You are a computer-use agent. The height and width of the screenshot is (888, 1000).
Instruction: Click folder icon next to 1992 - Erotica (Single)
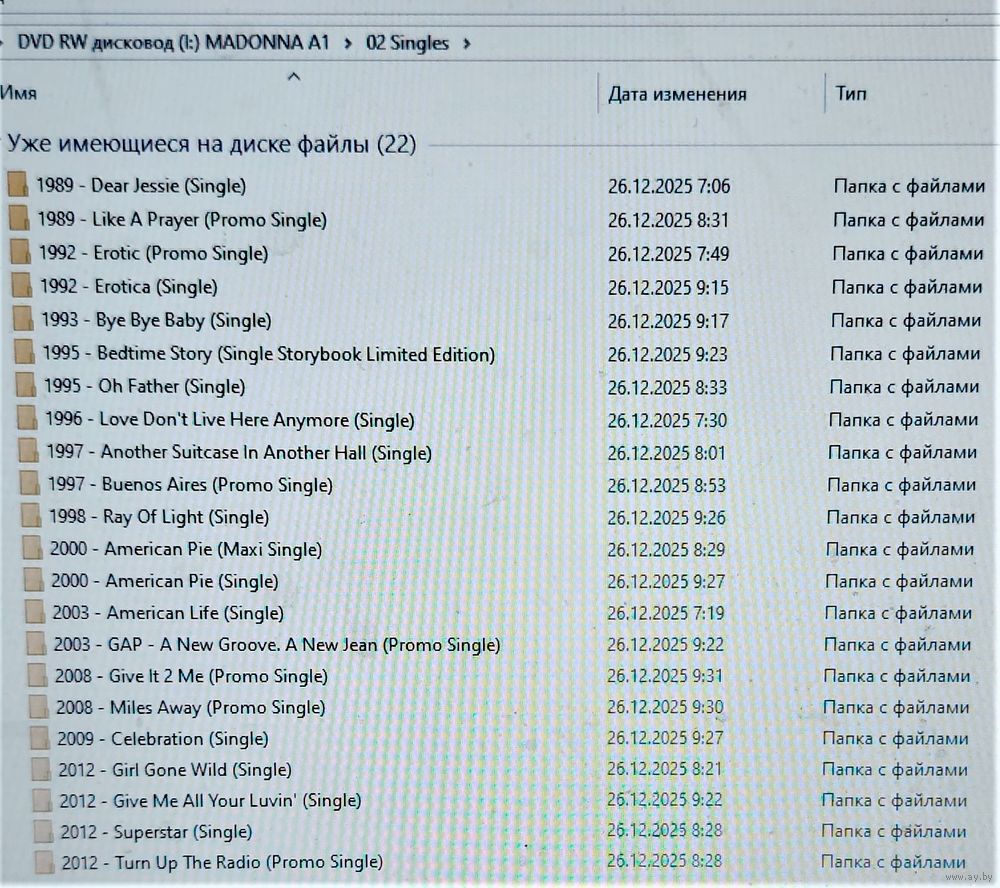coord(21,287)
